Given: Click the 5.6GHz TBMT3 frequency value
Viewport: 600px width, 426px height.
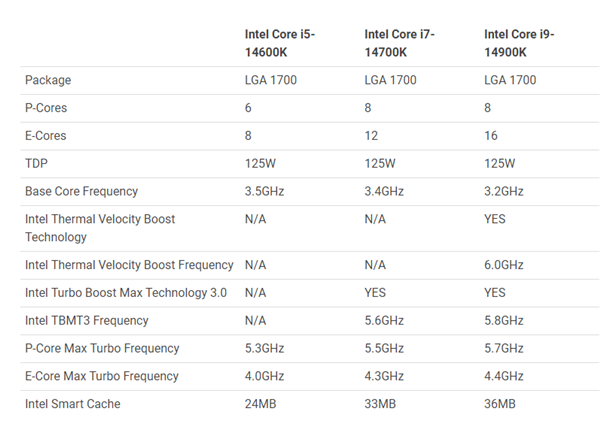Looking at the screenshot, I should click(384, 321).
